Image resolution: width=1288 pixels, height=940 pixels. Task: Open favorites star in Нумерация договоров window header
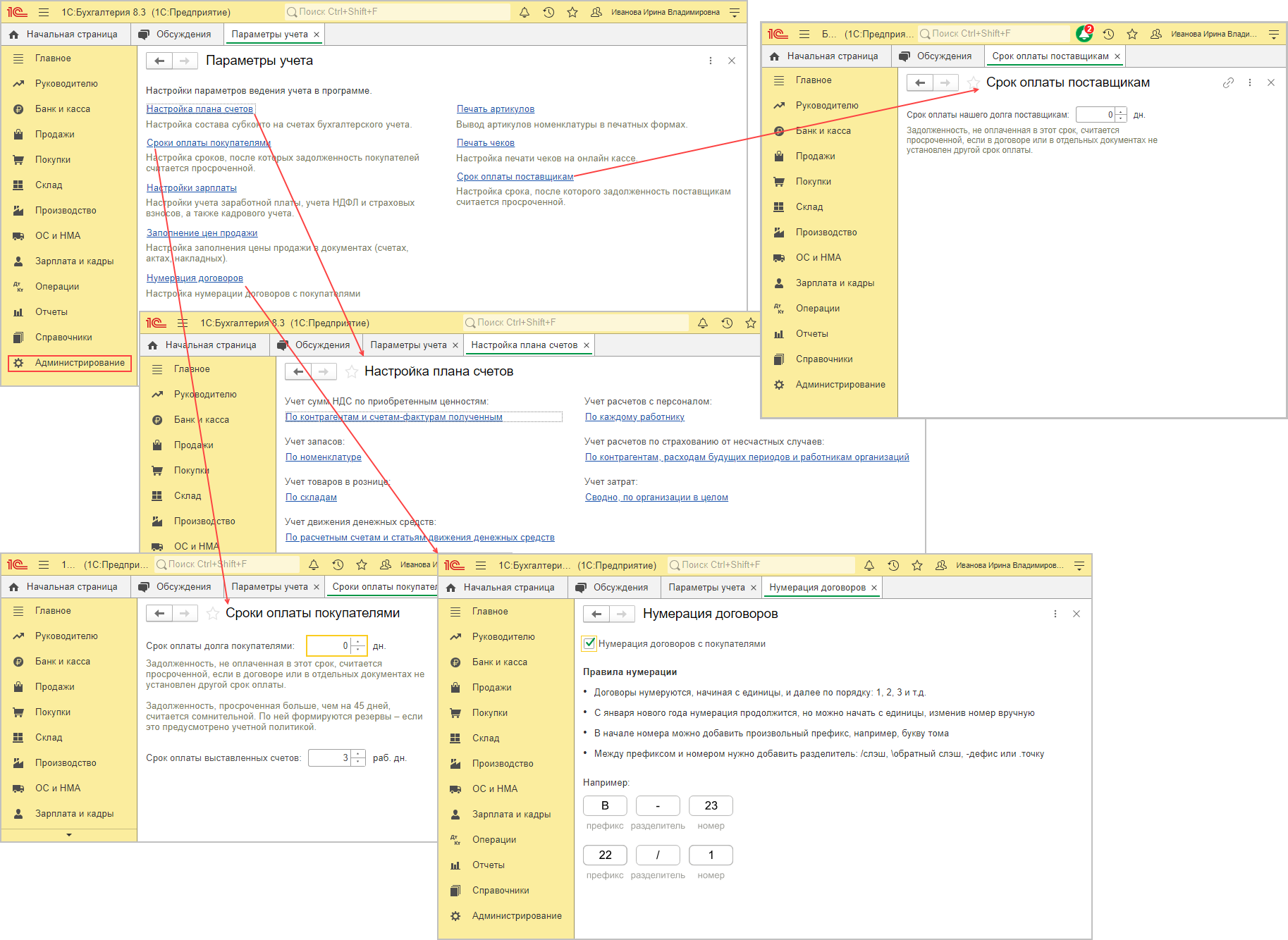pos(917,565)
